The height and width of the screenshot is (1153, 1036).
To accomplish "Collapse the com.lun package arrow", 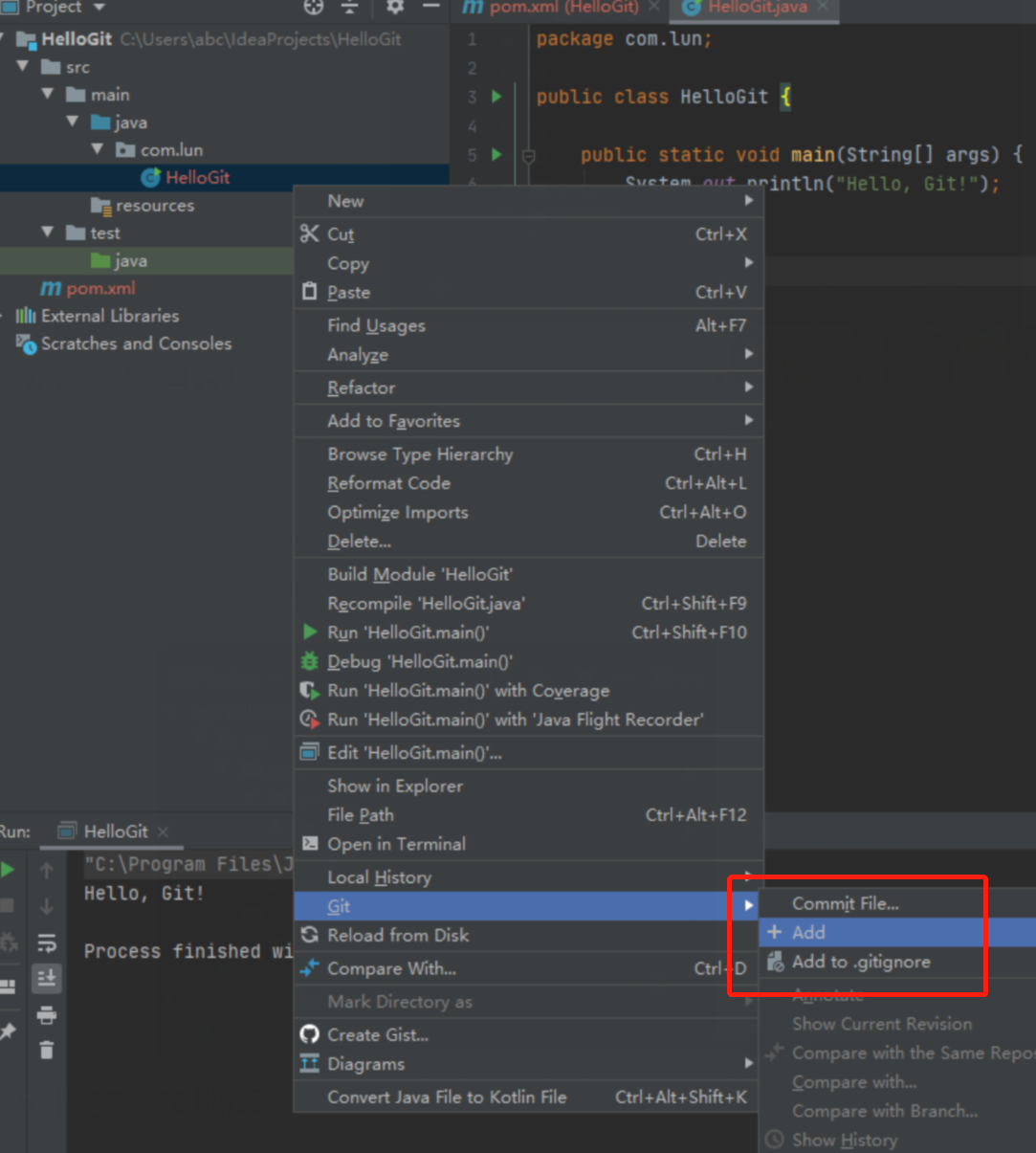I will tap(98, 149).
